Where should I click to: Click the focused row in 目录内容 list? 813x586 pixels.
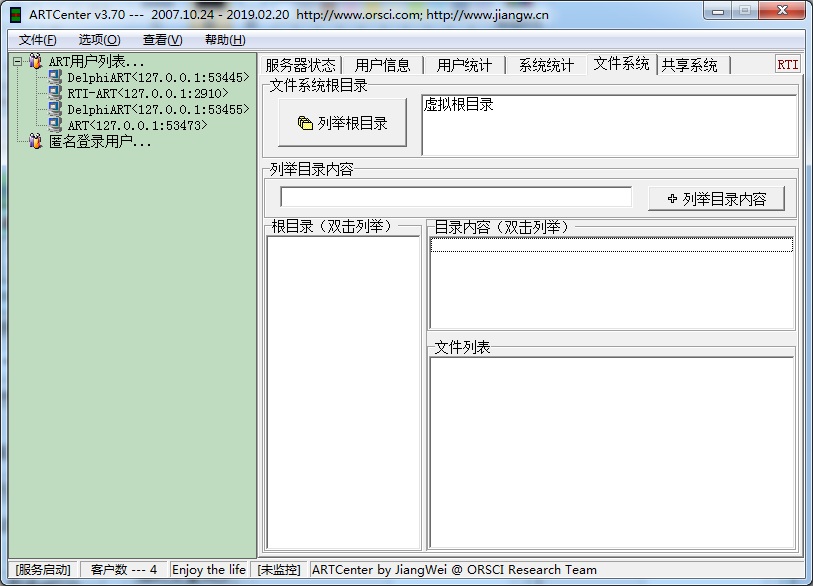click(x=611, y=245)
